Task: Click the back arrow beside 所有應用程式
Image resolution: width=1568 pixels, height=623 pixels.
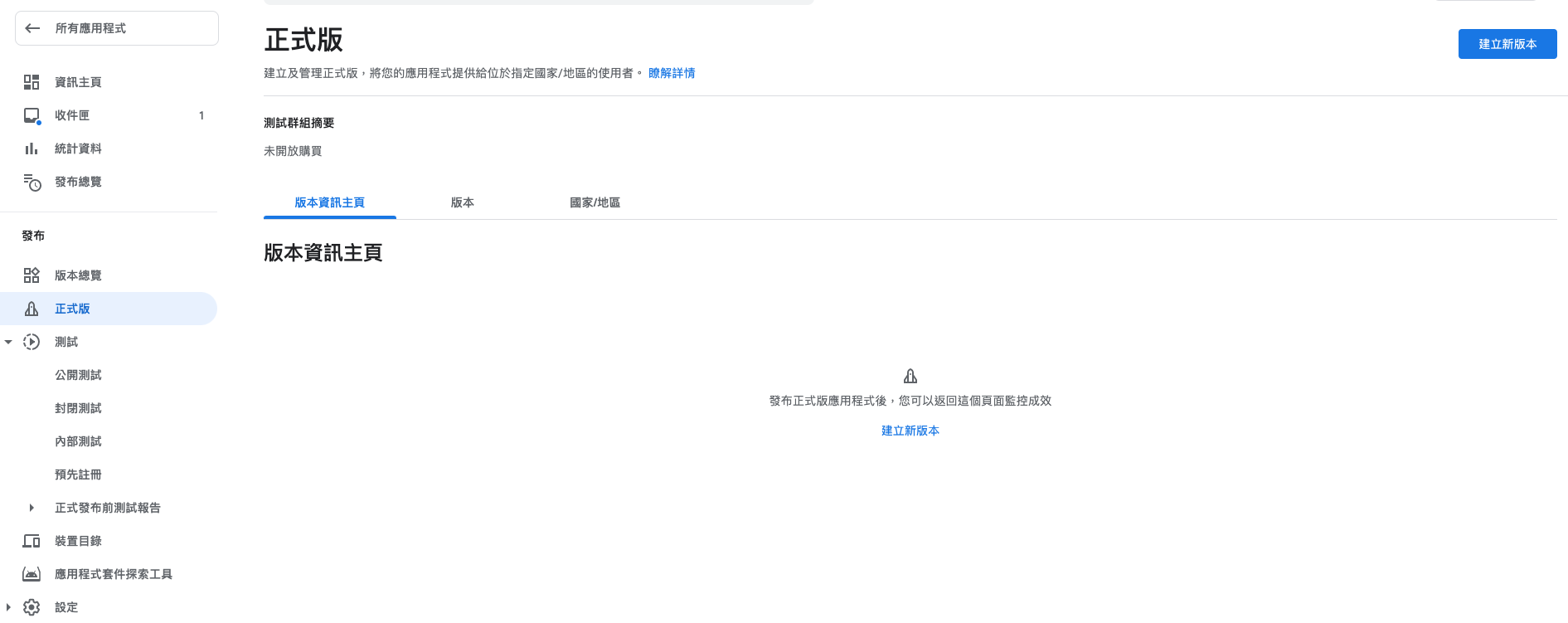Action: [33, 28]
